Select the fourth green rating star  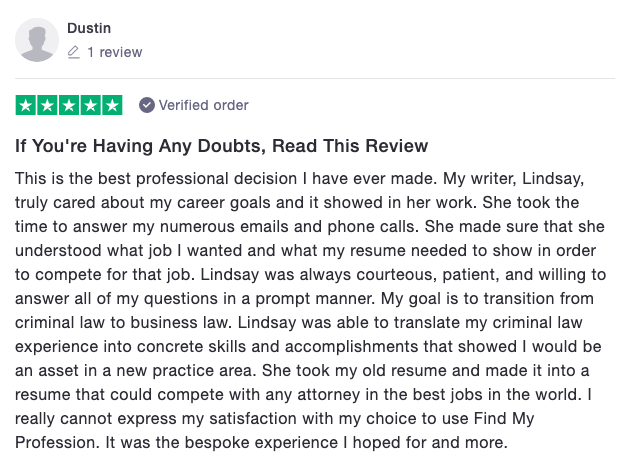91,105
